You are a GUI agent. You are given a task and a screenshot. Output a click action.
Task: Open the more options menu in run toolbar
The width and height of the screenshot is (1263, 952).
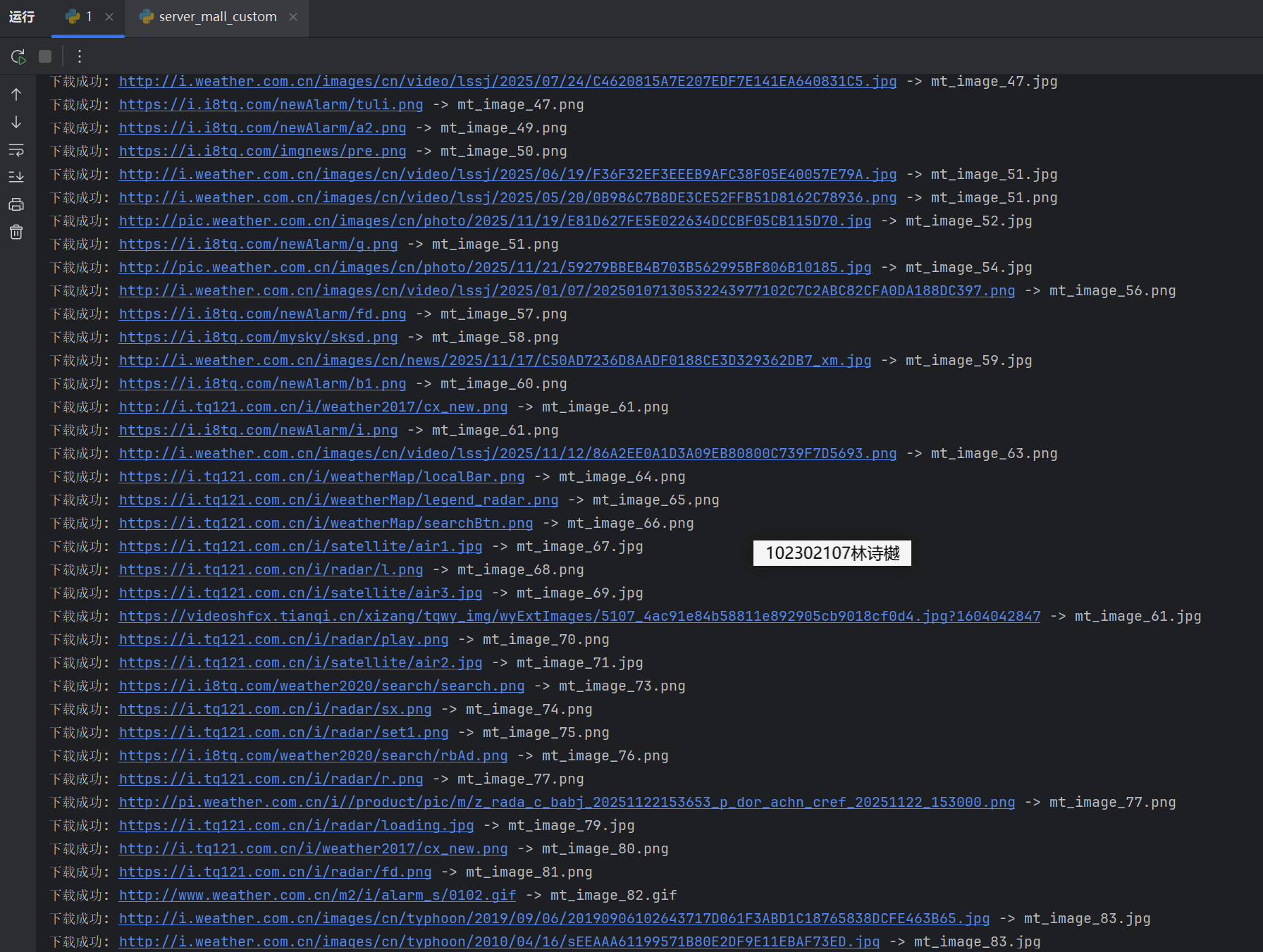(x=80, y=56)
